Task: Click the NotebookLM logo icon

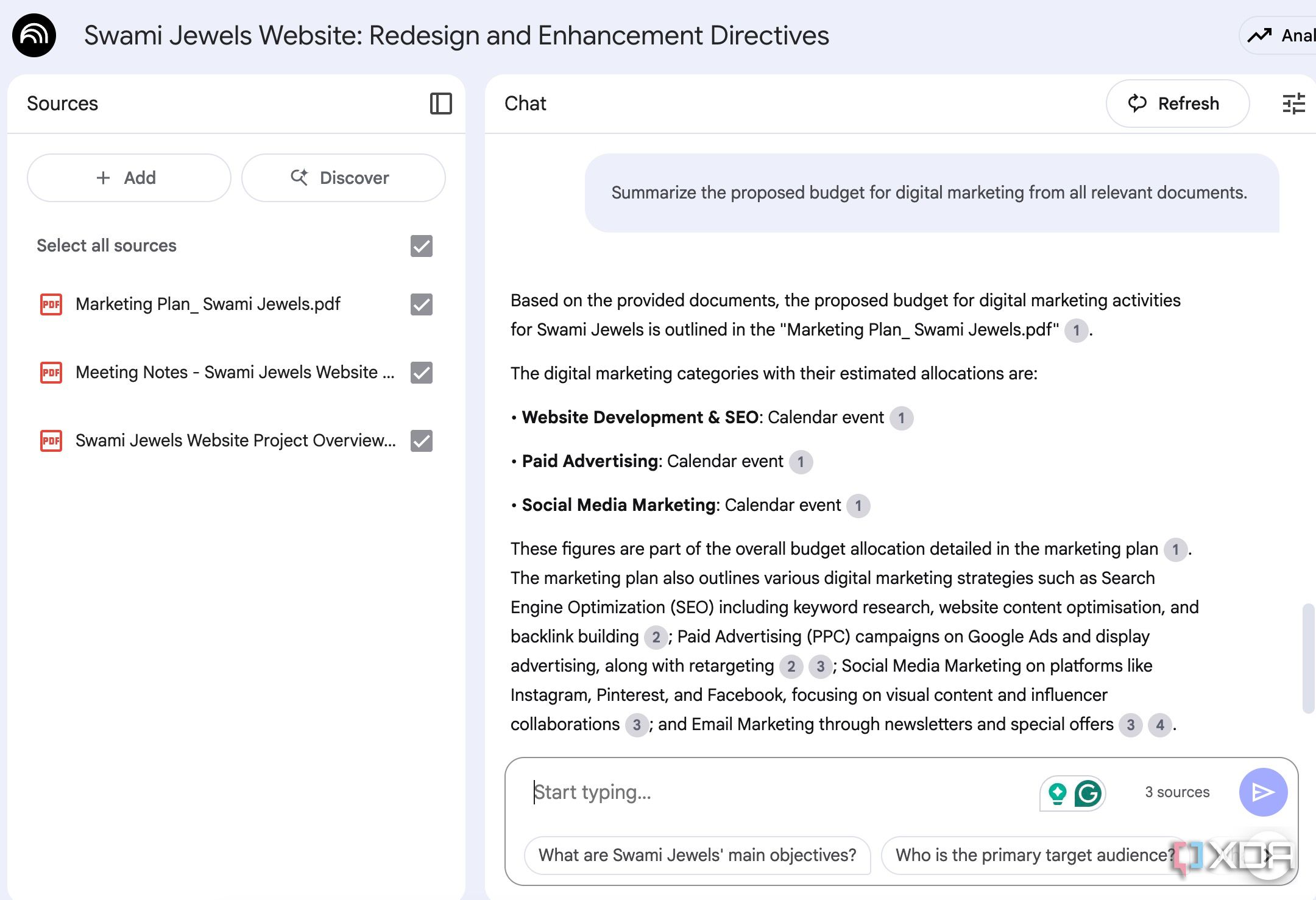Action: [34, 35]
